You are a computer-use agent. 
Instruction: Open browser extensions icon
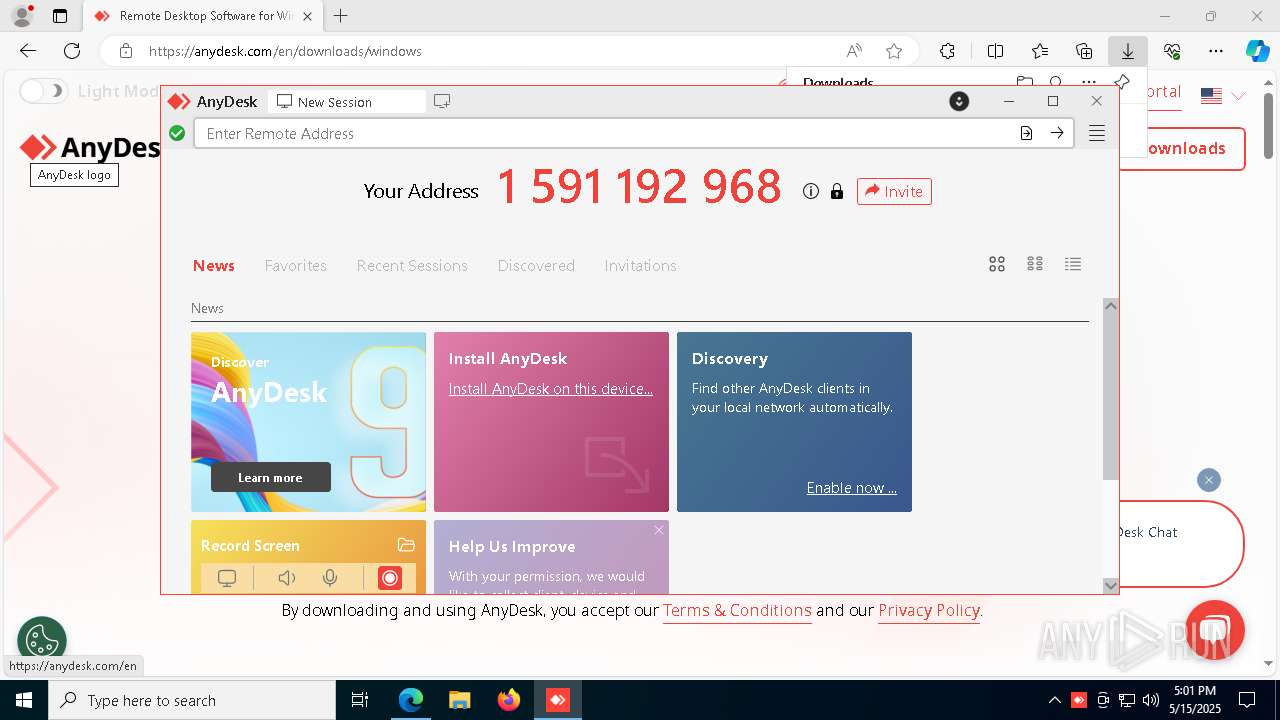947,51
